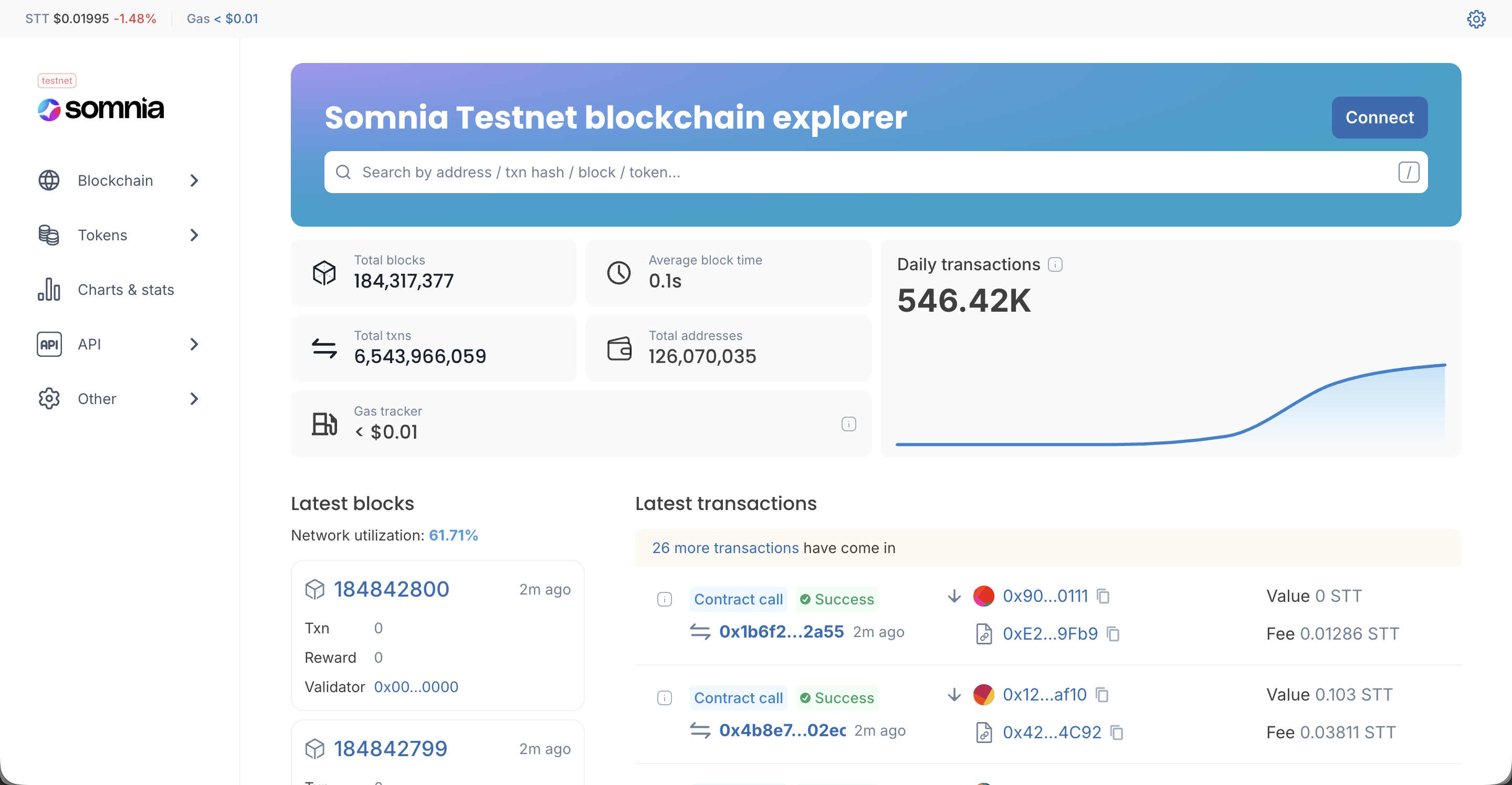Image resolution: width=1512 pixels, height=785 pixels.
Task: Click the 546.42K daily transactions value
Action: (964, 300)
